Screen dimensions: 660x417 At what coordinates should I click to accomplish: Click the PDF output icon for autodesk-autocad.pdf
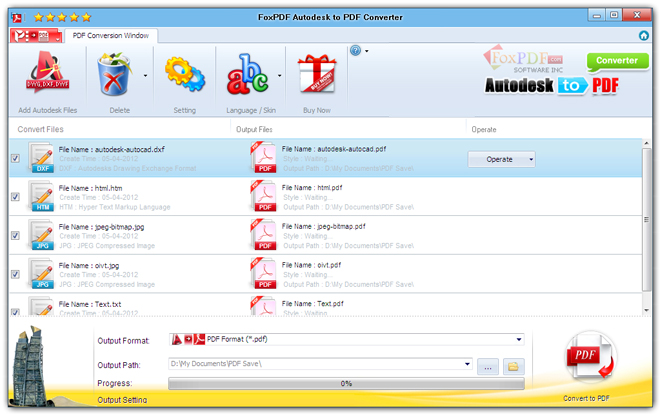(263, 158)
